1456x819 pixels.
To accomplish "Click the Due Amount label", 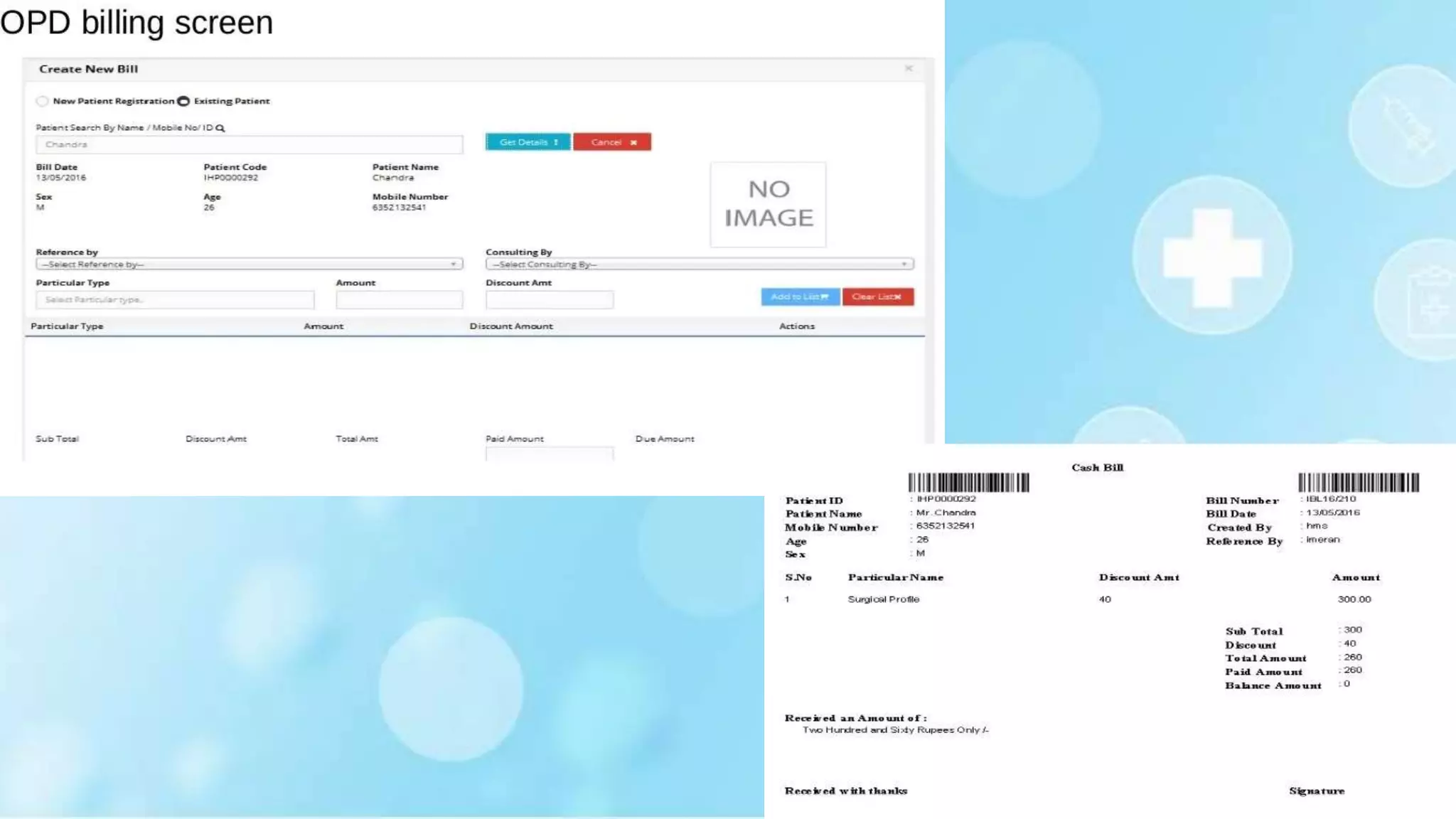I will click(x=665, y=439).
